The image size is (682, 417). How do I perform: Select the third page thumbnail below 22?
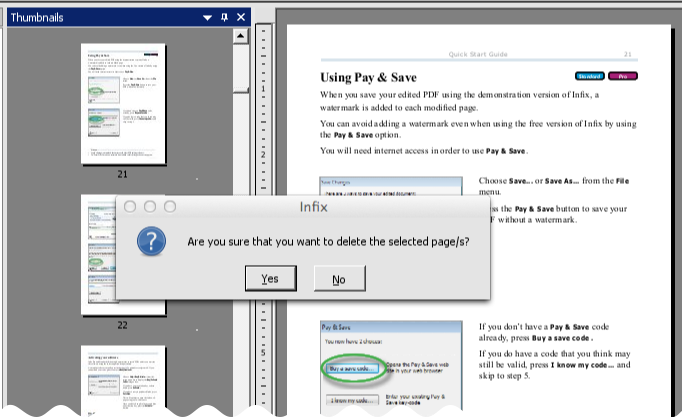pos(122,382)
